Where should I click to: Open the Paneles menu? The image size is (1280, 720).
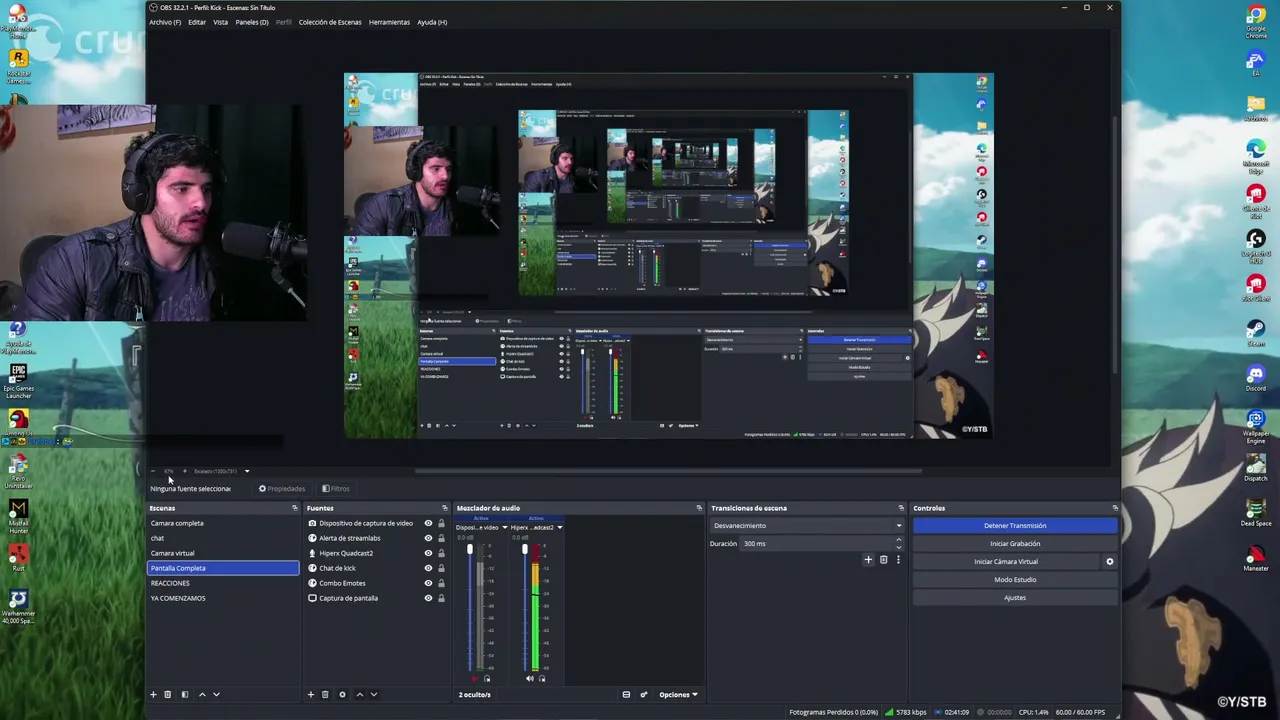[x=252, y=22]
